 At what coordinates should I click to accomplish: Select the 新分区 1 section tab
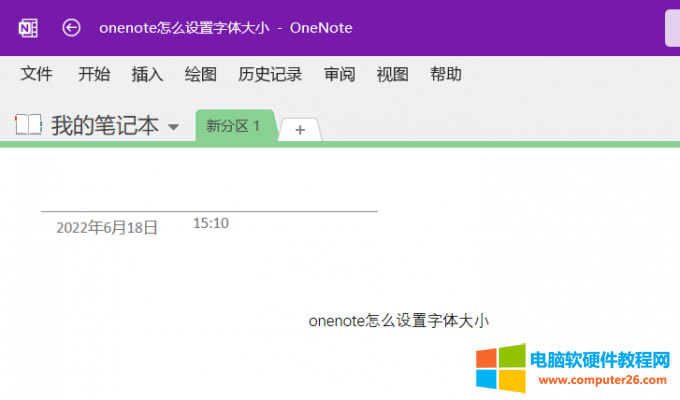[233, 126]
